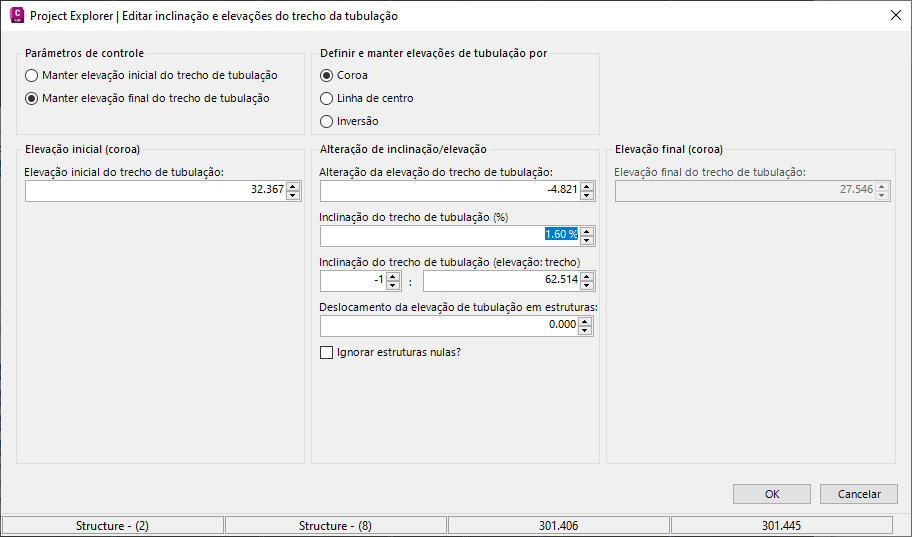
Task: Decrease Inclinação percent with down arrow
Action: click(x=587, y=240)
